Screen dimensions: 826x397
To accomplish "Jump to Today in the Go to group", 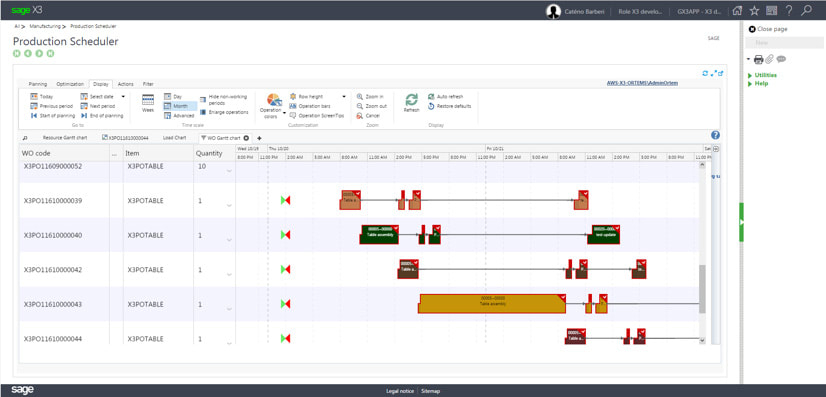I will 42,96.
